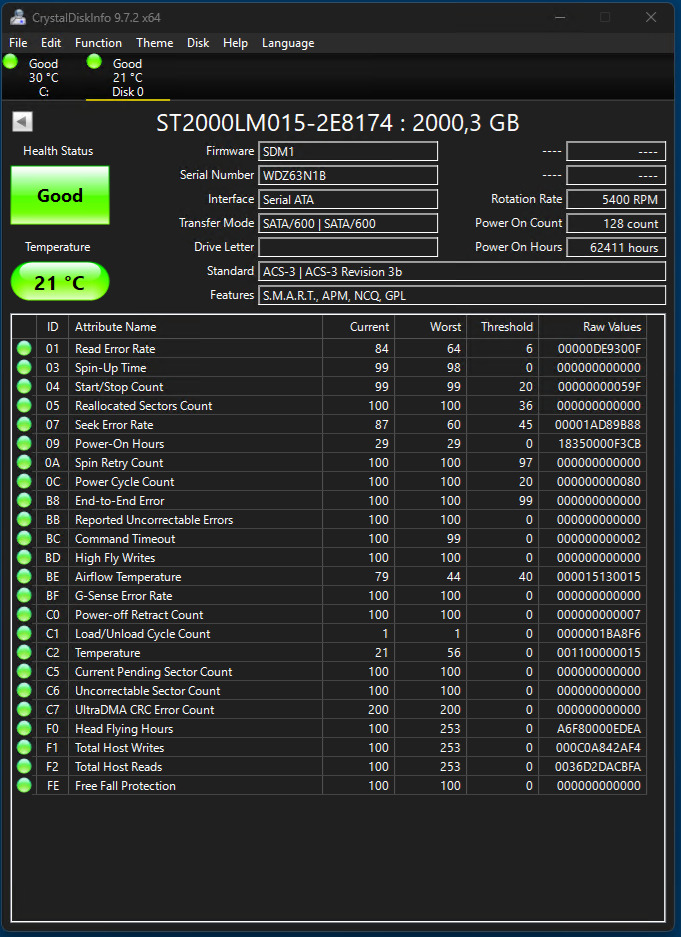Click the status orb of Power-On Hours row
The width and height of the screenshot is (681, 937).
(x=24, y=443)
